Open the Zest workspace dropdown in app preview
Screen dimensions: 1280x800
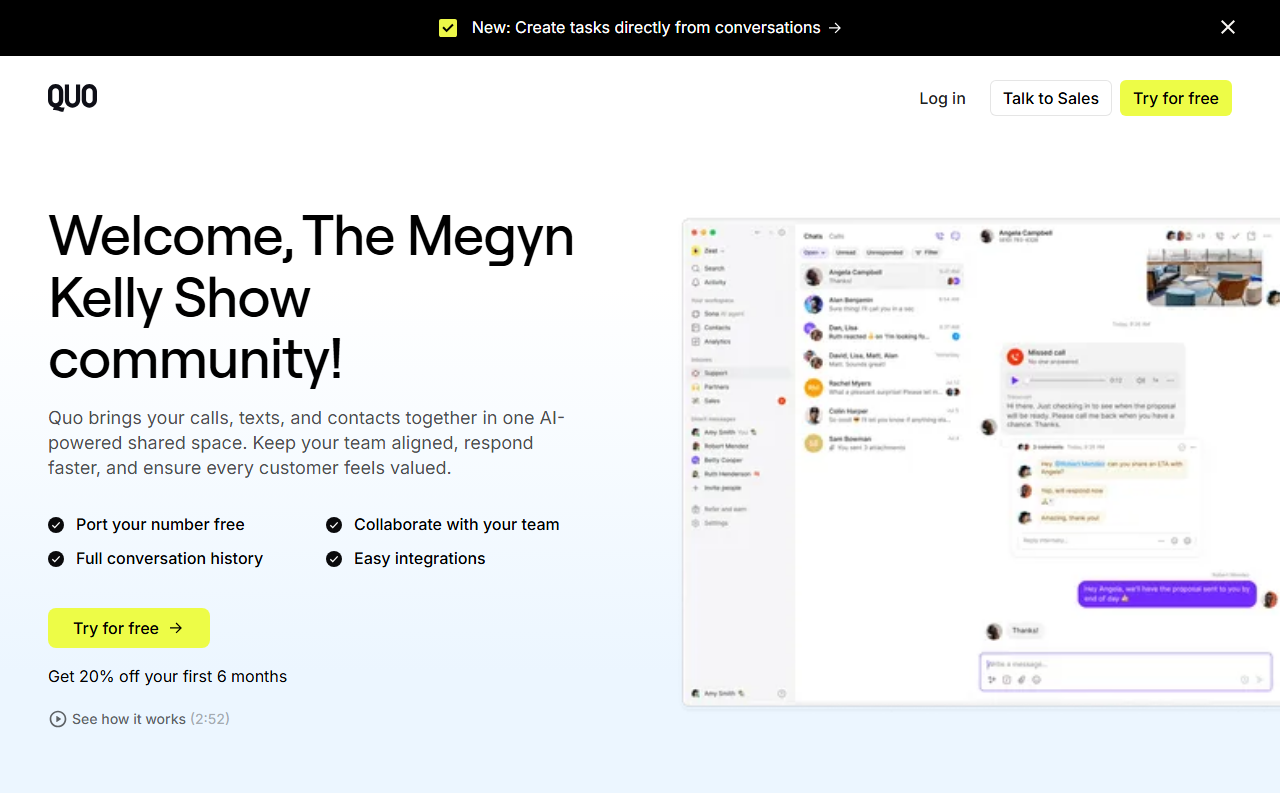[x=708, y=251]
